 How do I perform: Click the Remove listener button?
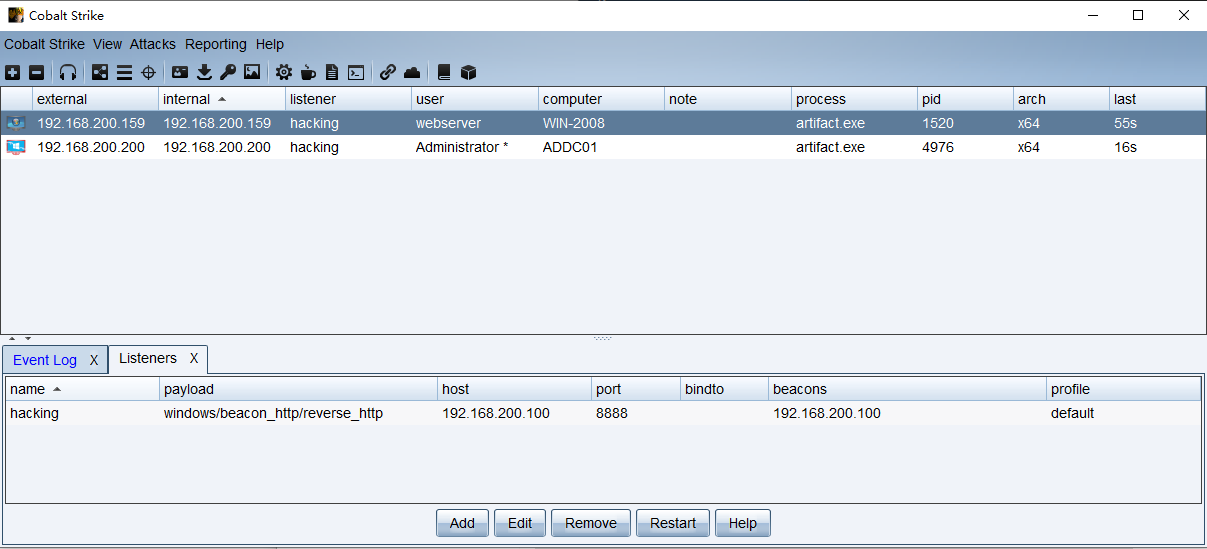pos(591,523)
